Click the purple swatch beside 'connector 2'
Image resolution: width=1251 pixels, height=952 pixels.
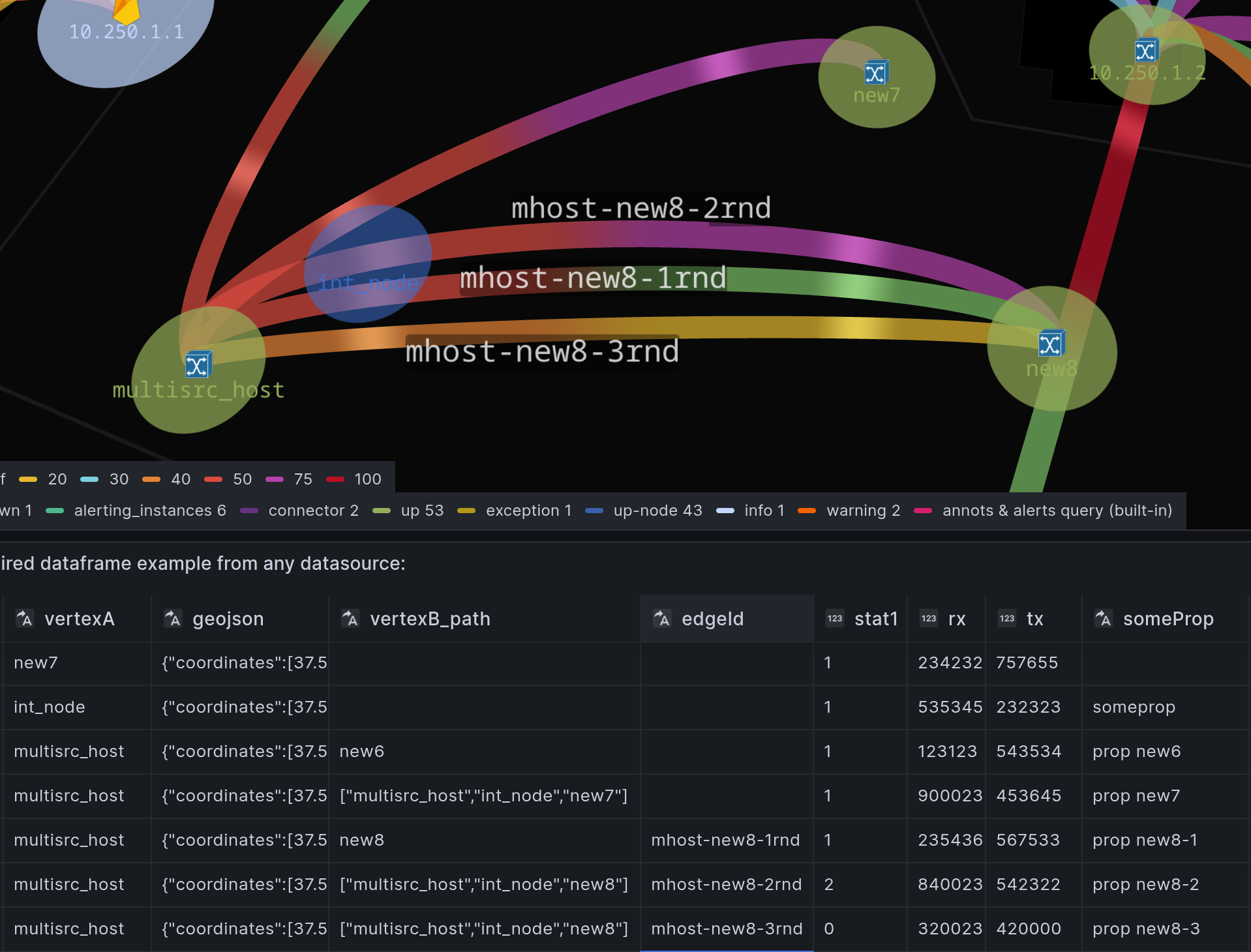249,511
